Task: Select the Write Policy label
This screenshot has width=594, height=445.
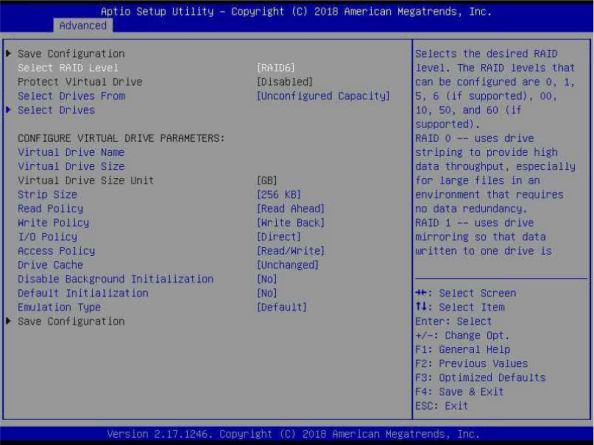Action: coord(53,223)
